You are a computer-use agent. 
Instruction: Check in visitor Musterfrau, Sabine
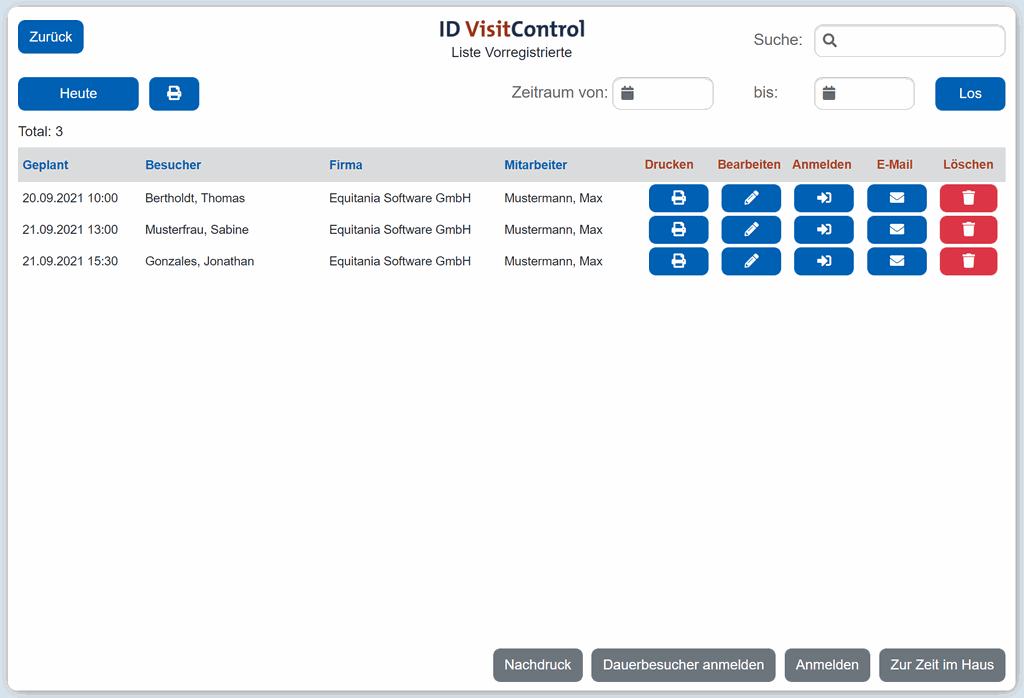click(x=824, y=230)
